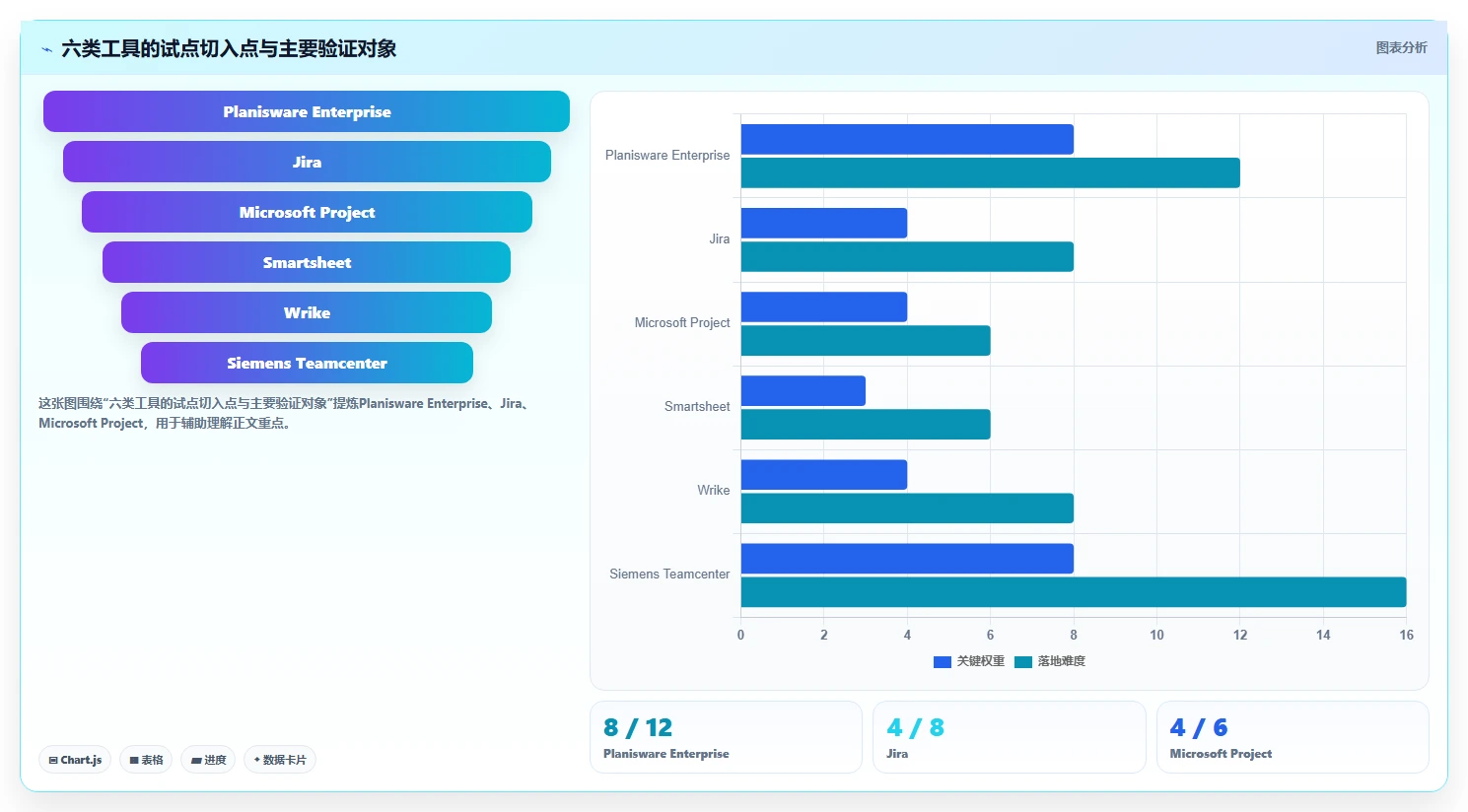Click the title 六类工具的试点切入点与主要验证对象
Screen dimensions: 1468x812
pyautogui.click(x=229, y=48)
